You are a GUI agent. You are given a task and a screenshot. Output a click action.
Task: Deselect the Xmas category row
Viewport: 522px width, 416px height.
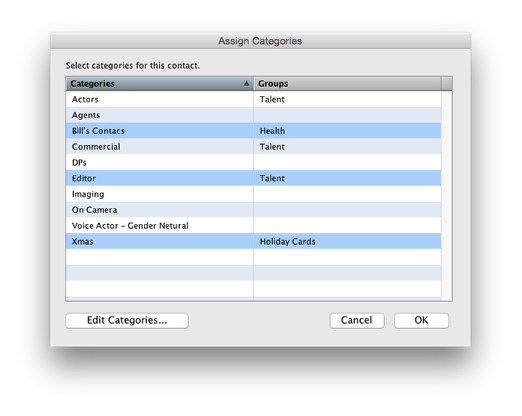(x=253, y=241)
